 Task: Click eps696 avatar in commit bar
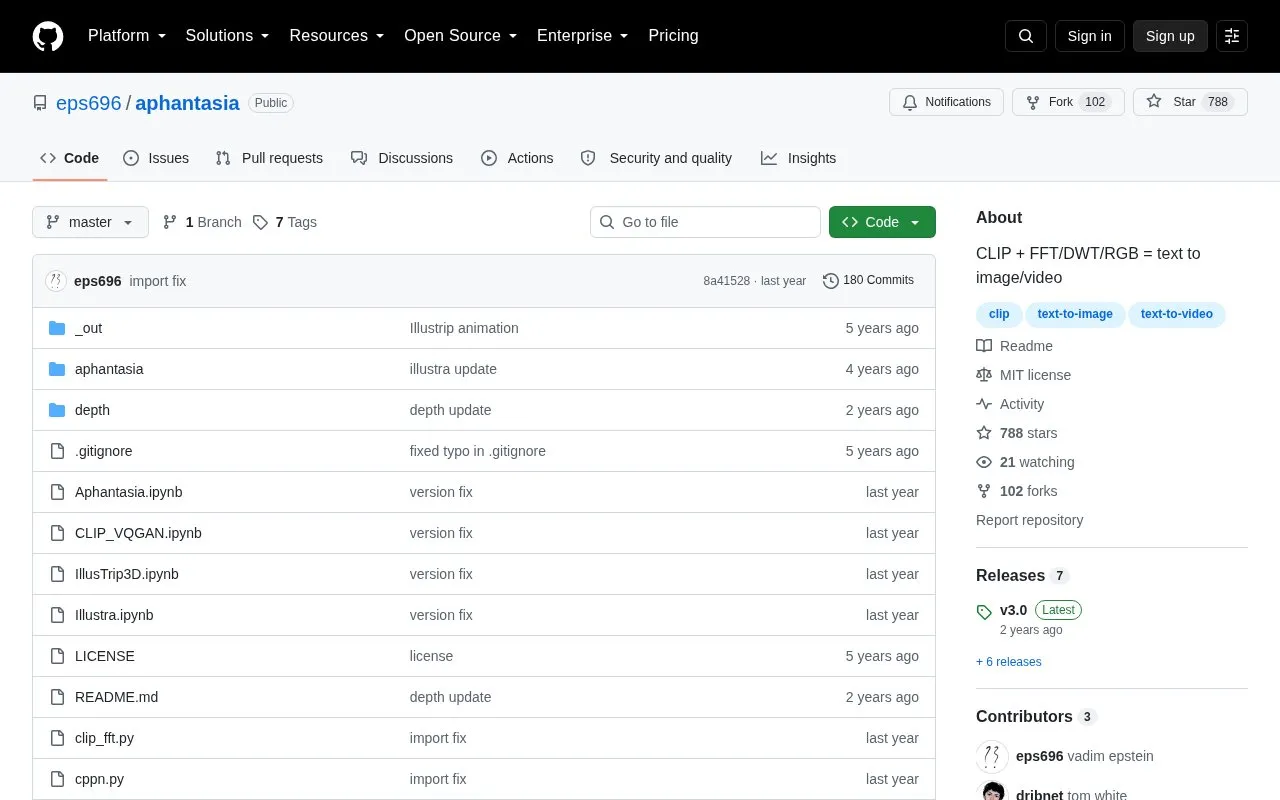pos(56,281)
